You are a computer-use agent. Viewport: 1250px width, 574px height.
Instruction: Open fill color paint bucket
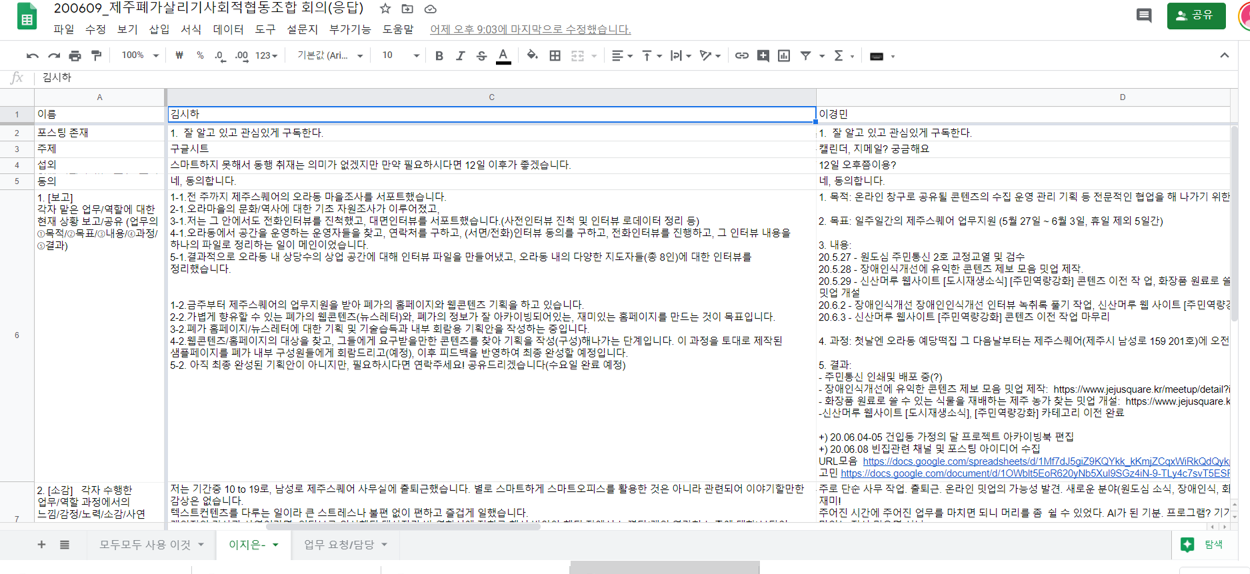(x=532, y=56)
